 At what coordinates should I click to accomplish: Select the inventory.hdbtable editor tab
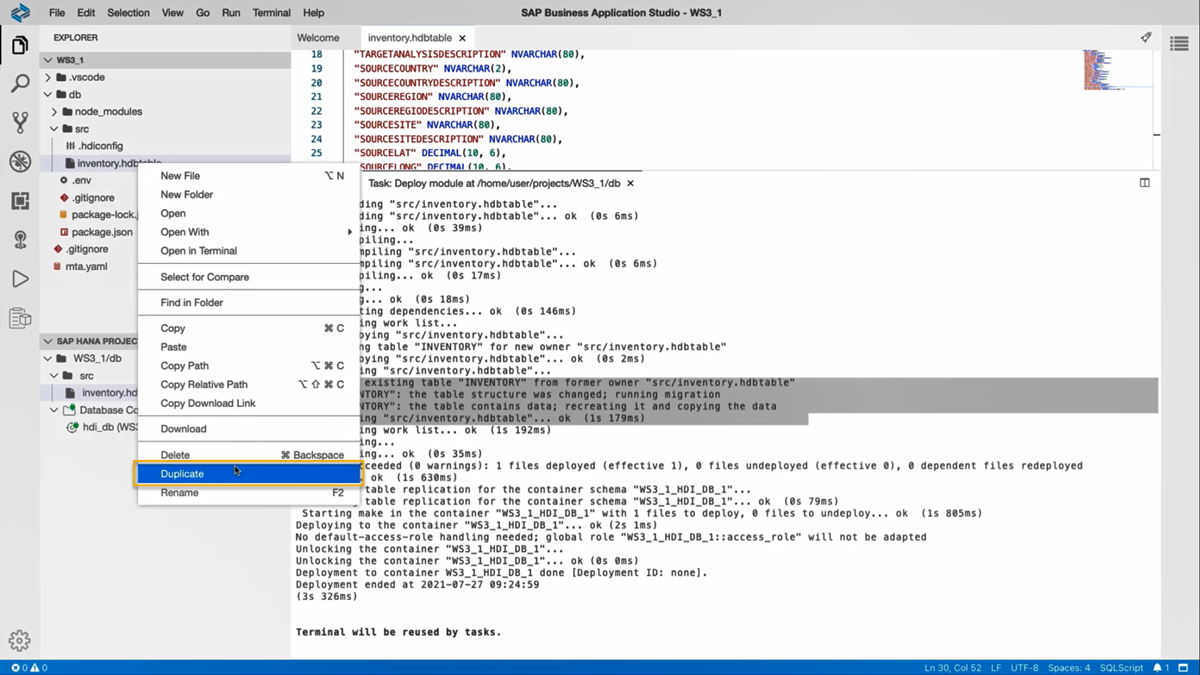pos(409,38)
